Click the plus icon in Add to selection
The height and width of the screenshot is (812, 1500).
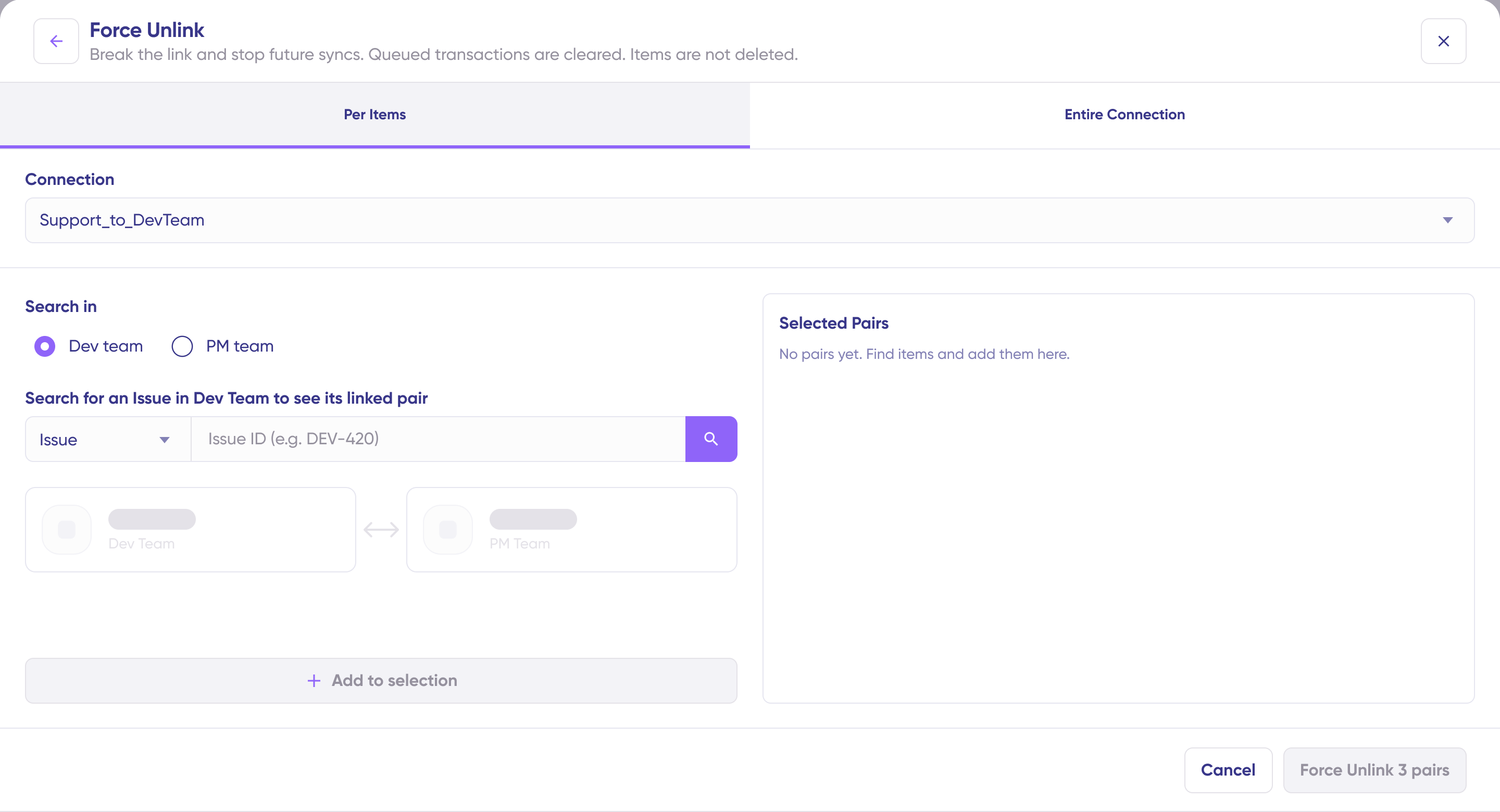coord(314,680)
